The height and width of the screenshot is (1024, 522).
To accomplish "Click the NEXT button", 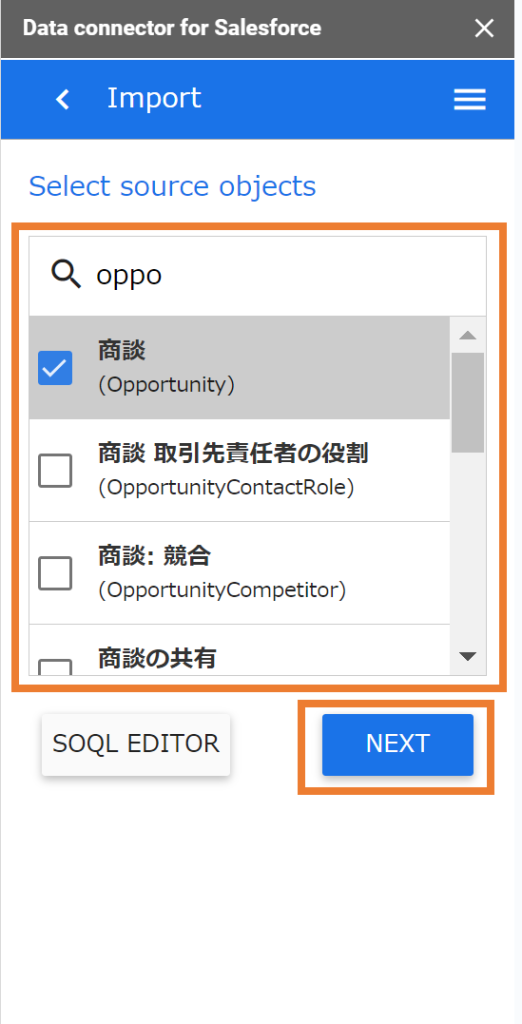I will 397,744.
